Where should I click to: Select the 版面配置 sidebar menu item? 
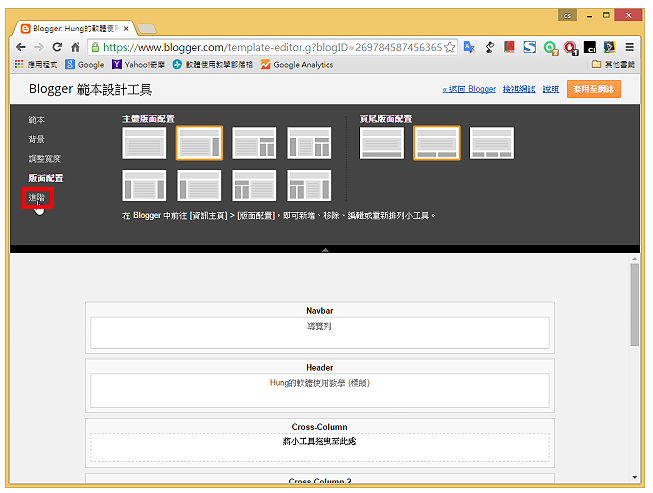point(45,178)
